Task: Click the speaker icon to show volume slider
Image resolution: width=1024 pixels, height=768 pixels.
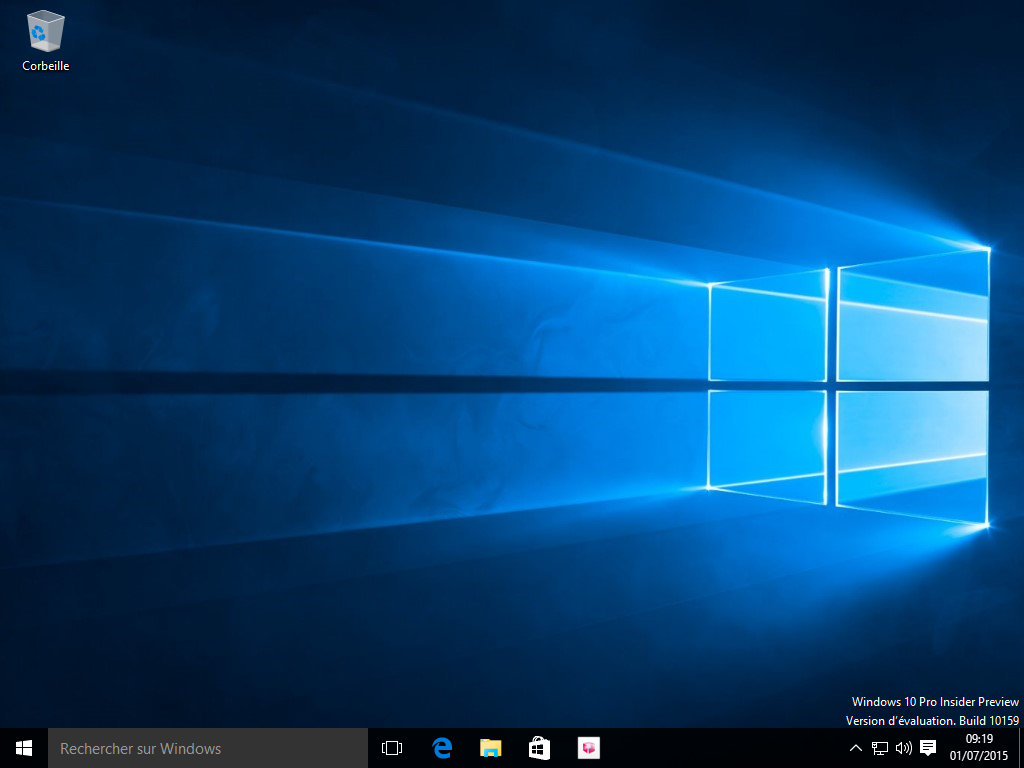Action: [903, 747]
